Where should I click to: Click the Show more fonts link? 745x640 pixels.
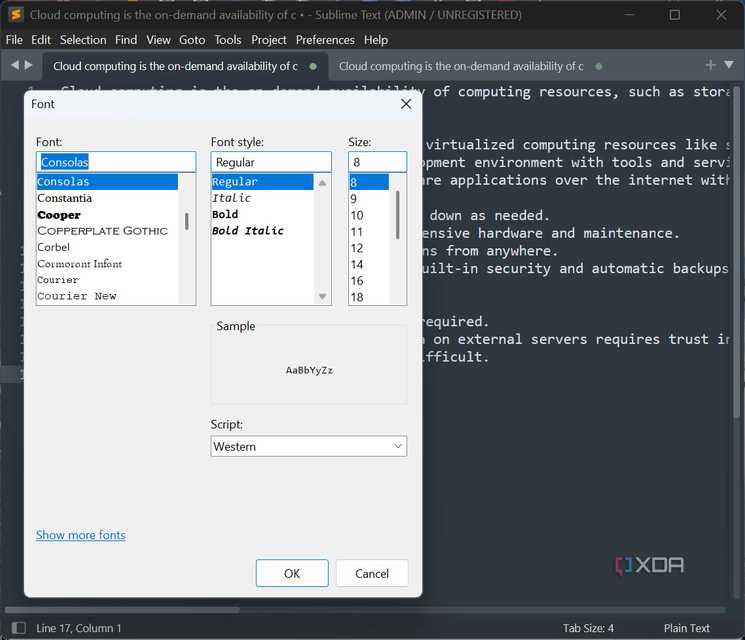81,535
